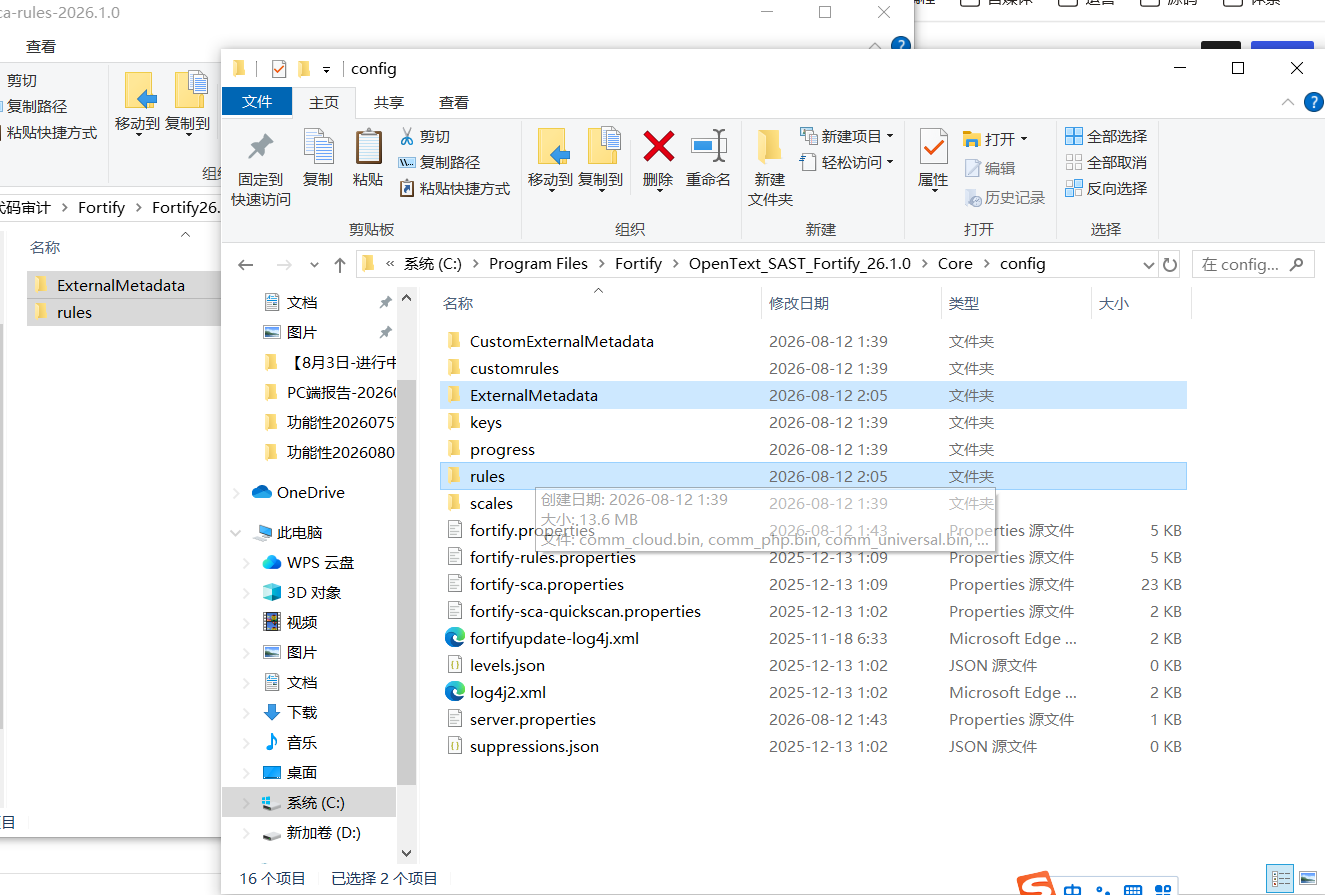Select the log4j2.xml file
The width and height of the screenshot is (1325, 895).
(x=508, y=692)
